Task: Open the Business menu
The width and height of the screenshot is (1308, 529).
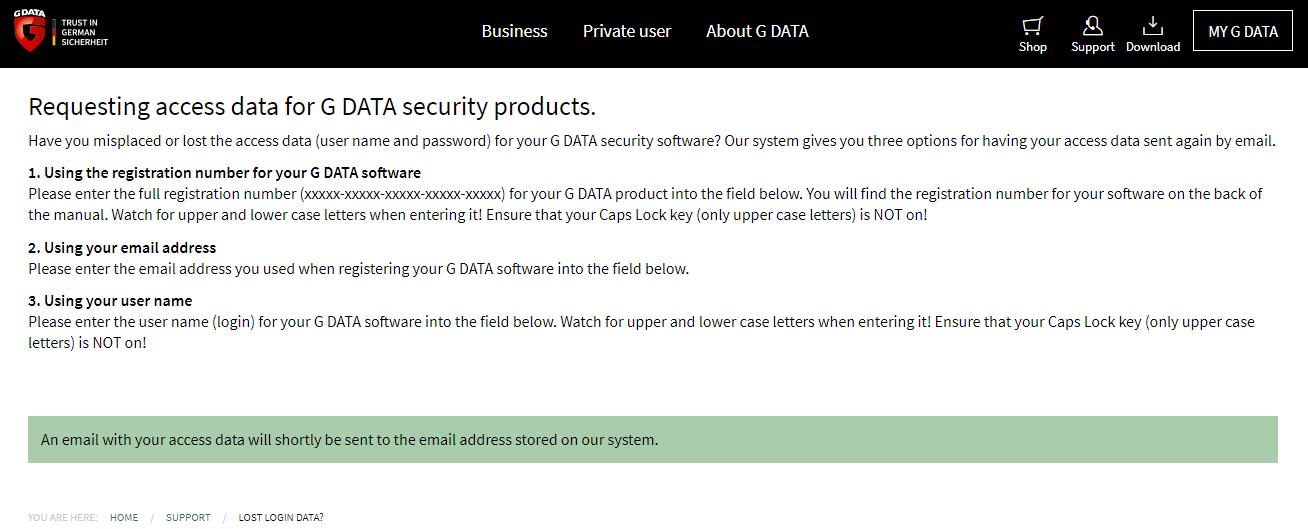Action: 514,31
